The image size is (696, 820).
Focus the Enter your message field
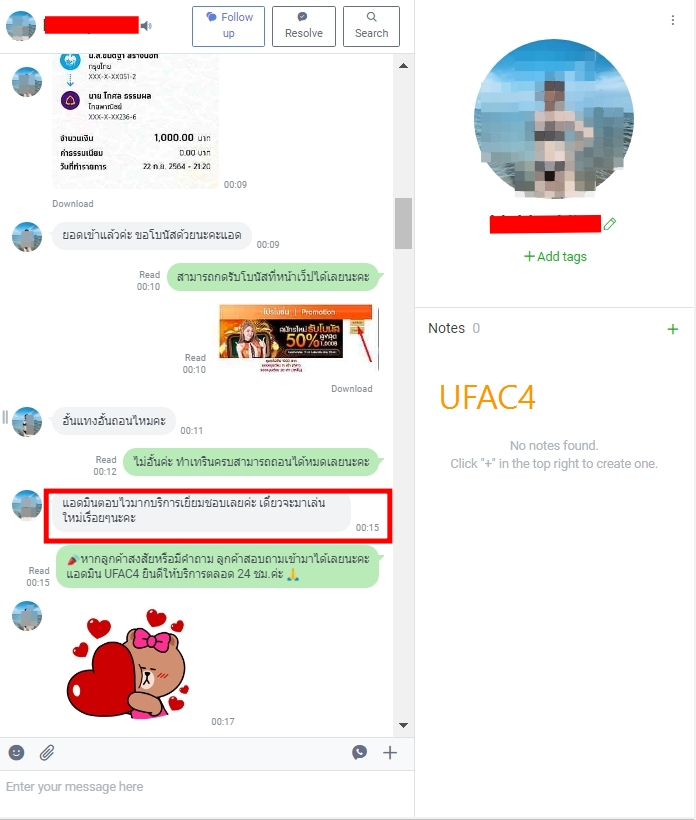(x=207, y=787)
